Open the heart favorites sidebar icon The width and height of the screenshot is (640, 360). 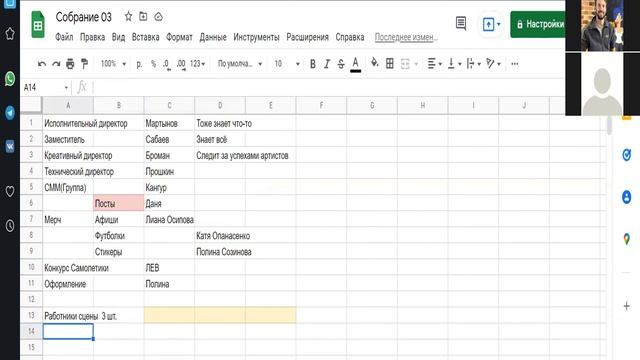(10, 191)
